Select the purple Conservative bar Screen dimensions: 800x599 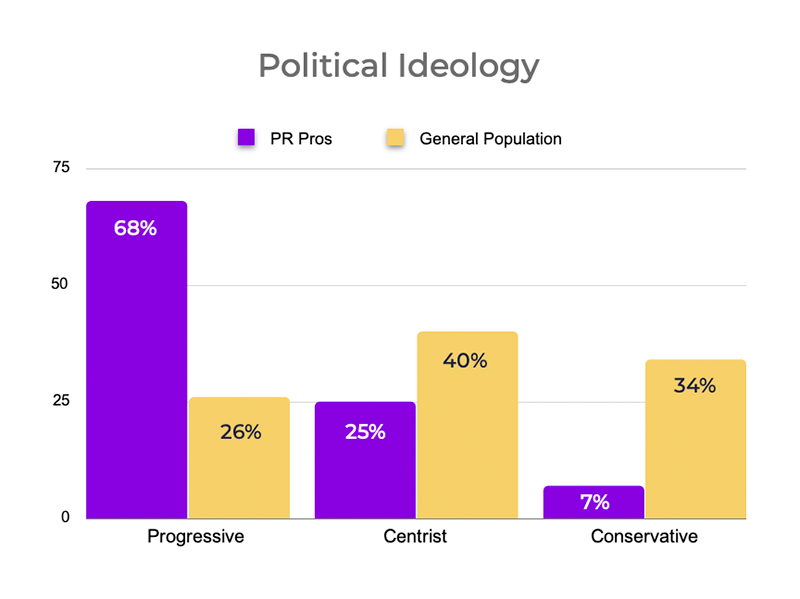[594, 503]
